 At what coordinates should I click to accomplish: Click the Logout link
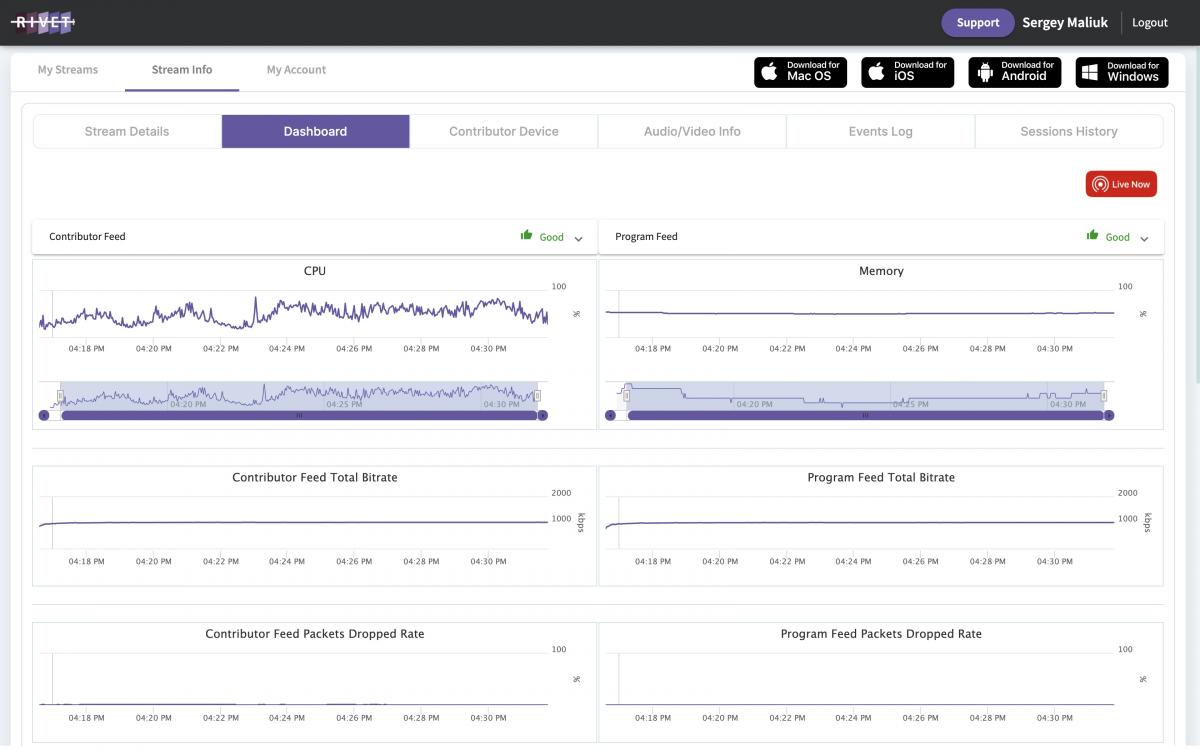(x=1150, y=23)
